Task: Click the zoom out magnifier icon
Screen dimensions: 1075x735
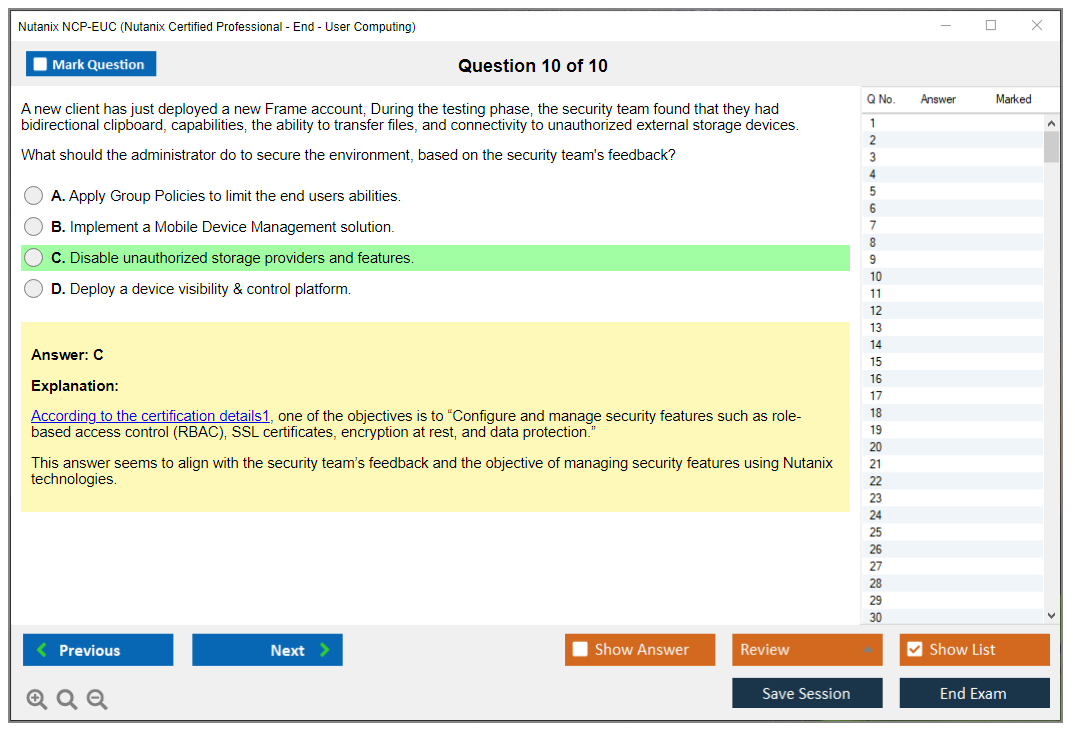Action: [x=97, y=700]
